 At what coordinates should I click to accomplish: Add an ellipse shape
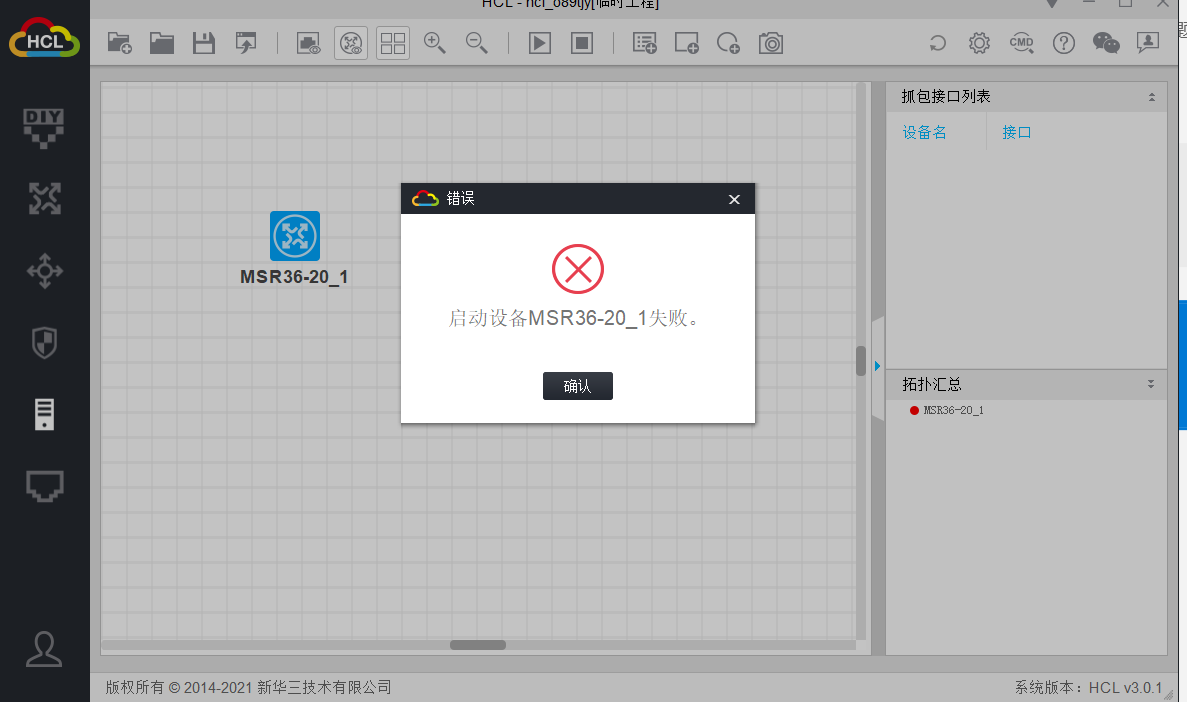(x=728, y=43)
